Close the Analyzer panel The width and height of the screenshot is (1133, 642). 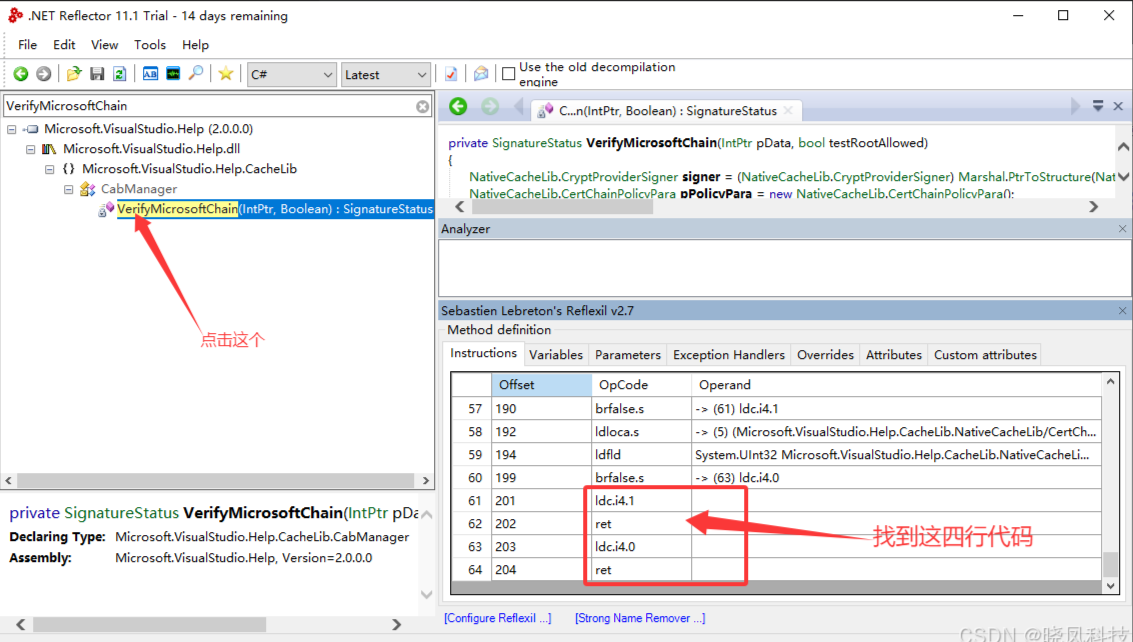pos(1122,228)
